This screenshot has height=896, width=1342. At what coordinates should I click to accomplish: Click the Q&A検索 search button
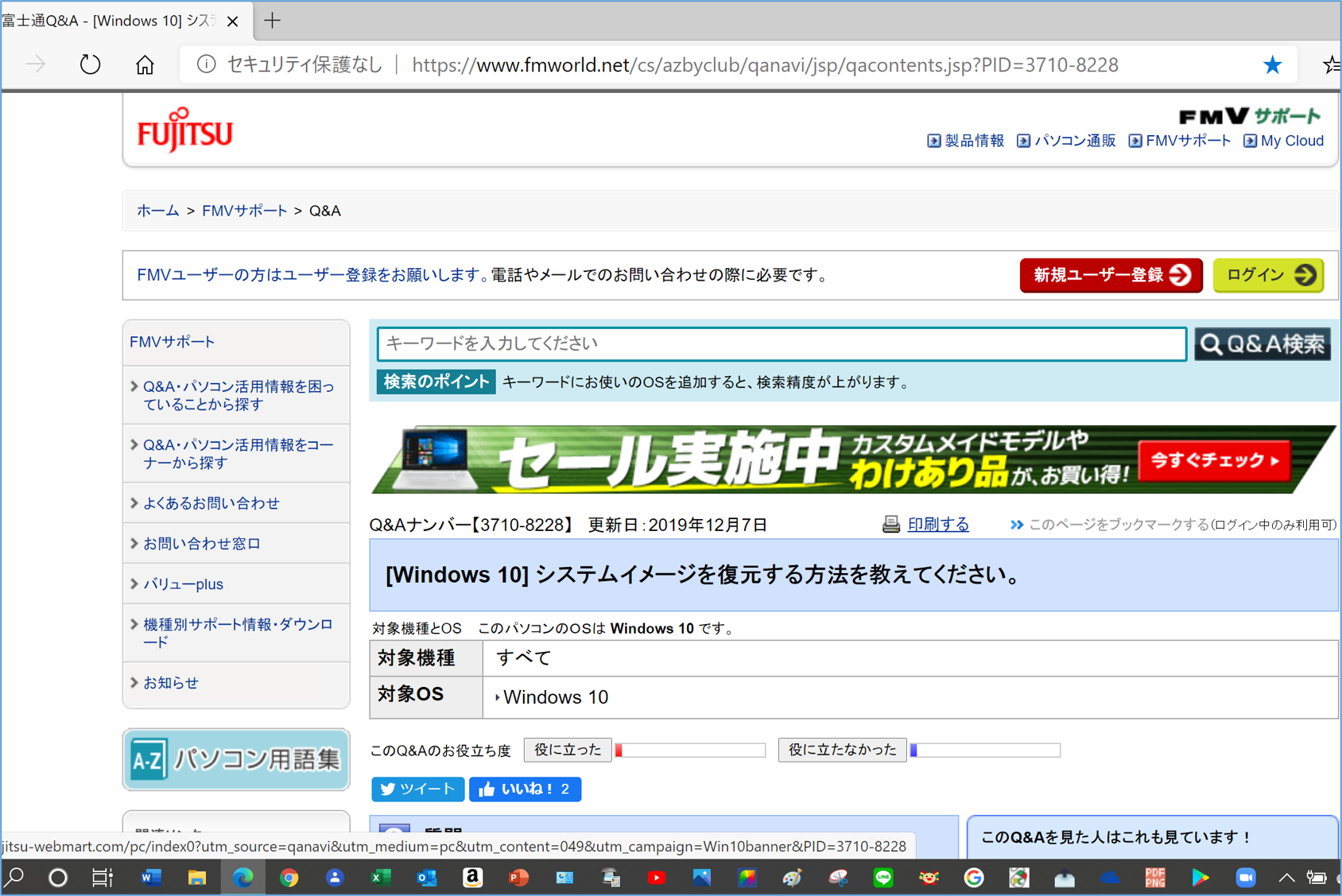pyautogui.click(x=1262, y=343)
